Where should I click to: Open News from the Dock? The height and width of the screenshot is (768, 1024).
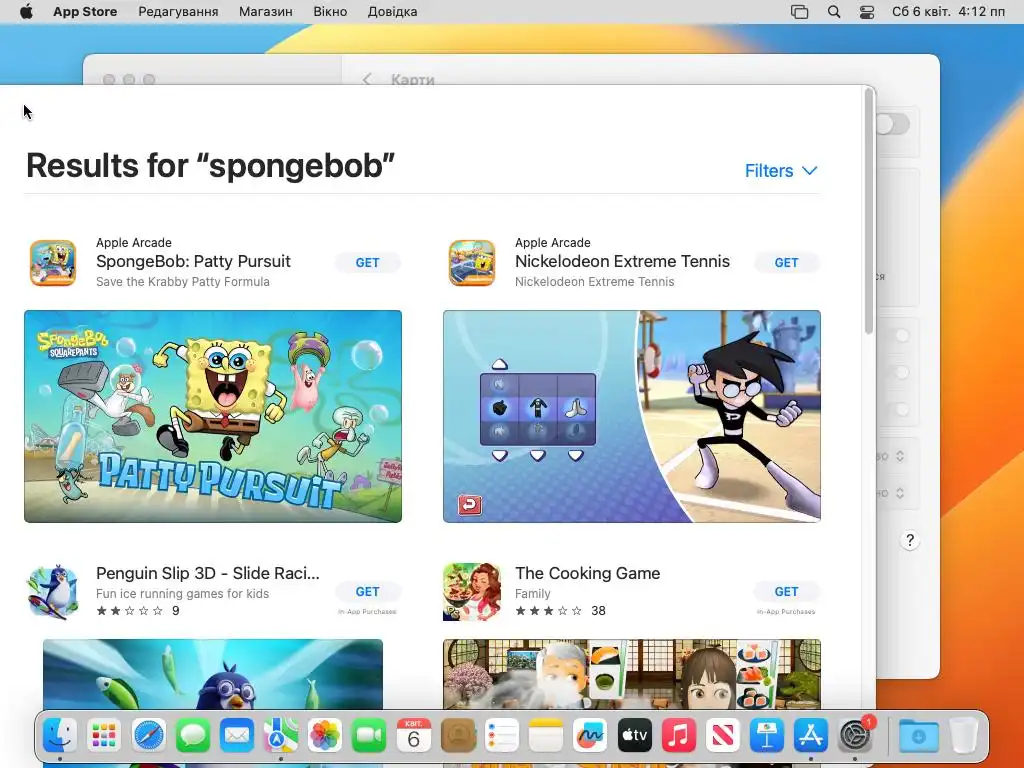pos(722,736)
